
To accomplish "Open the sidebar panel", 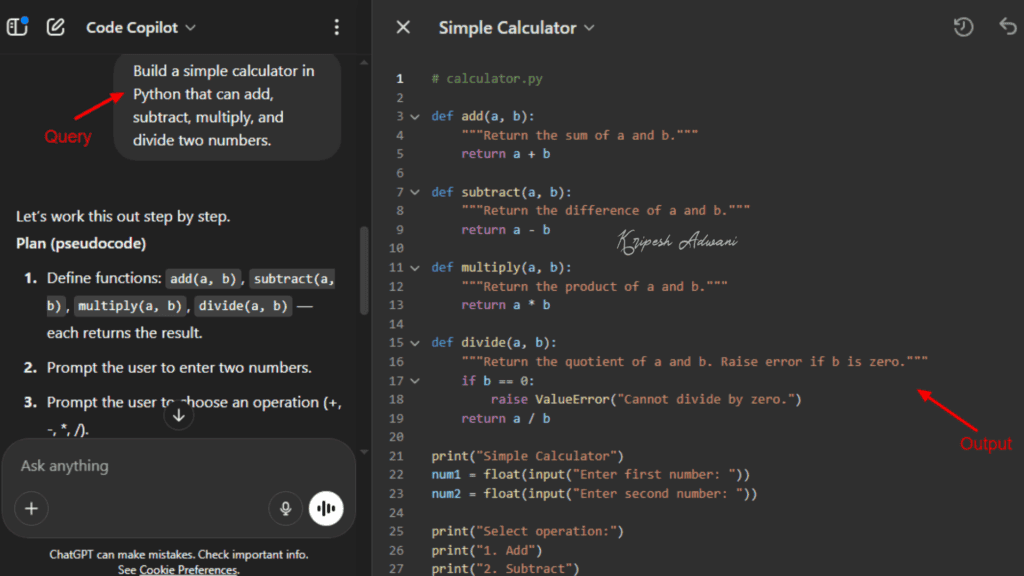I will click(17, 27).
